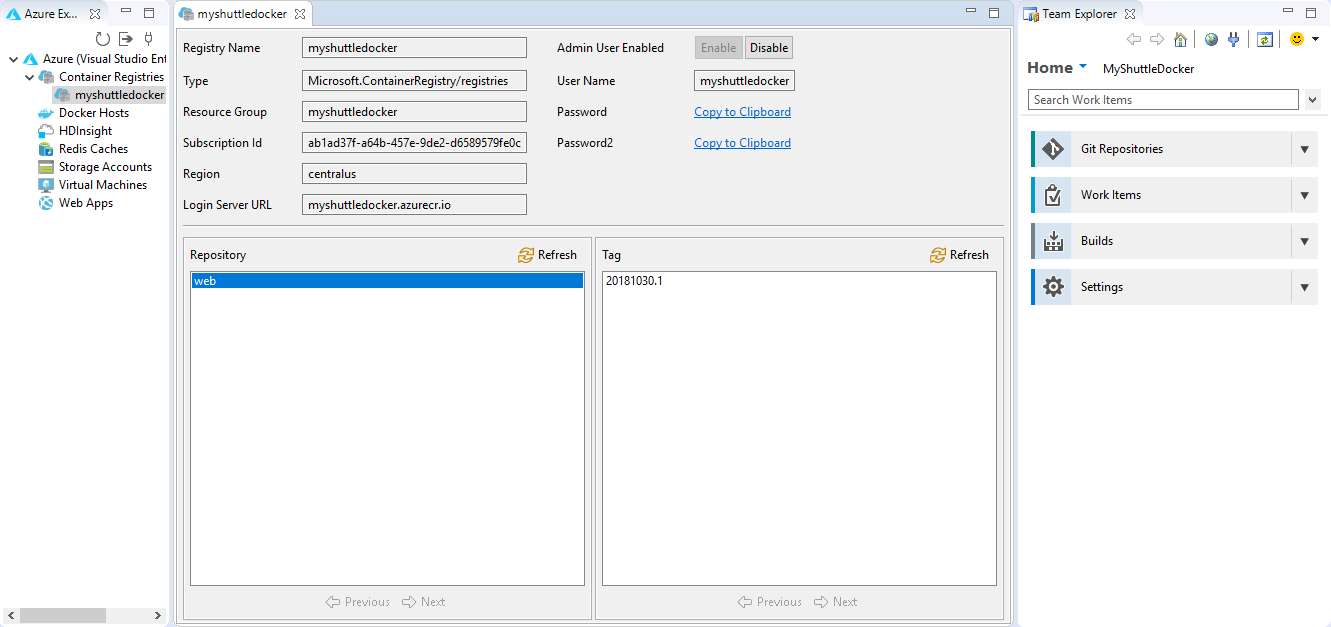Collapse the Container Registries node
The image size is (1331, 627).
point(29,77)
